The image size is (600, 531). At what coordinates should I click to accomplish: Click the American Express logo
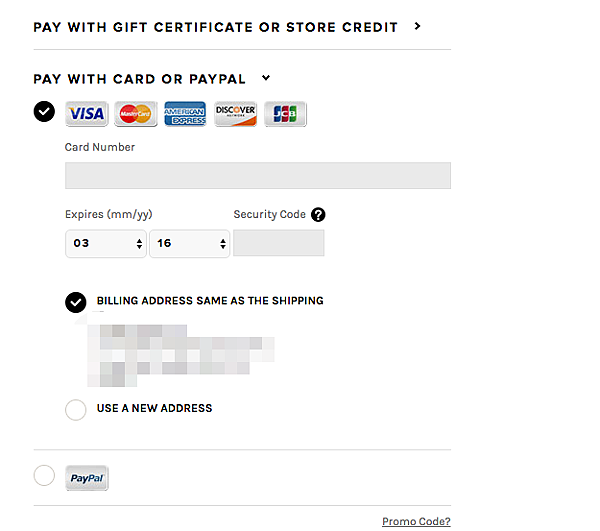185,114
